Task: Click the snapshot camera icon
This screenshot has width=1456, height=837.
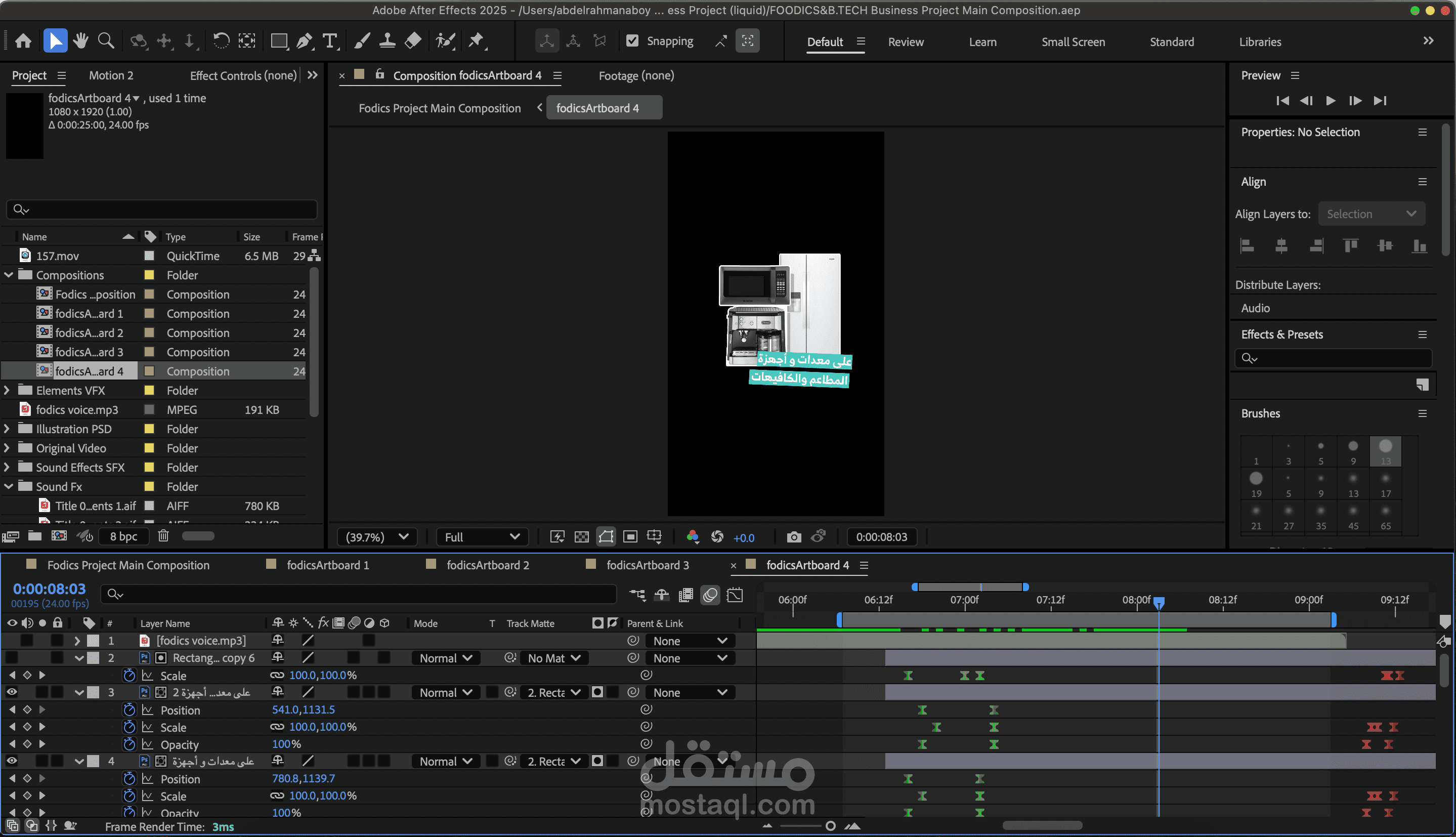Action: [793, 537]
